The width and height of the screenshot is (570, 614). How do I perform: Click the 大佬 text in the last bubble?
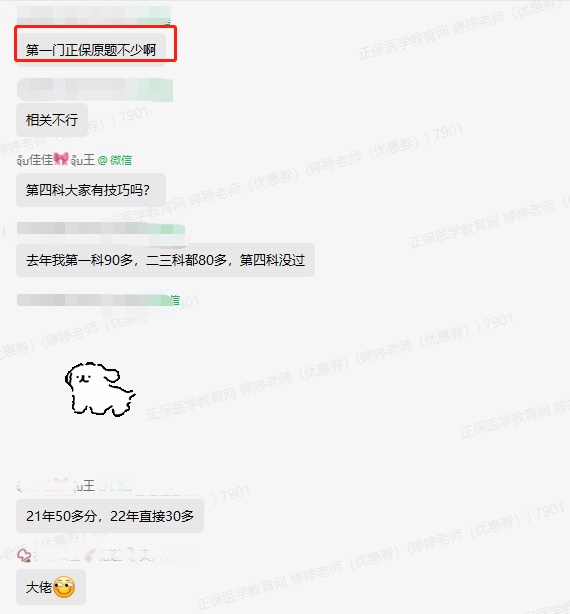click(x=39, y=587)
